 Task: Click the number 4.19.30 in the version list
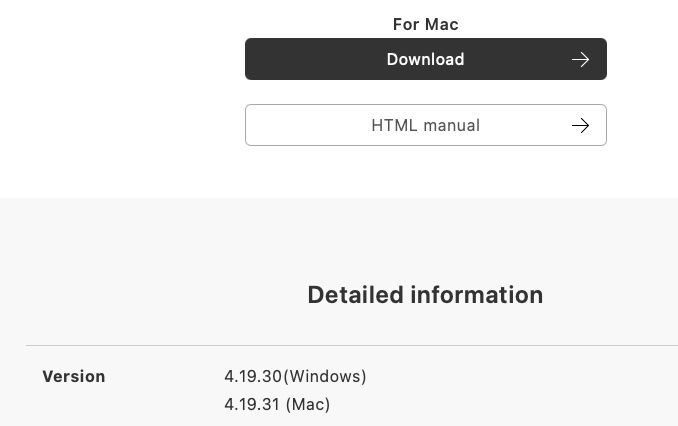(253, 377)
